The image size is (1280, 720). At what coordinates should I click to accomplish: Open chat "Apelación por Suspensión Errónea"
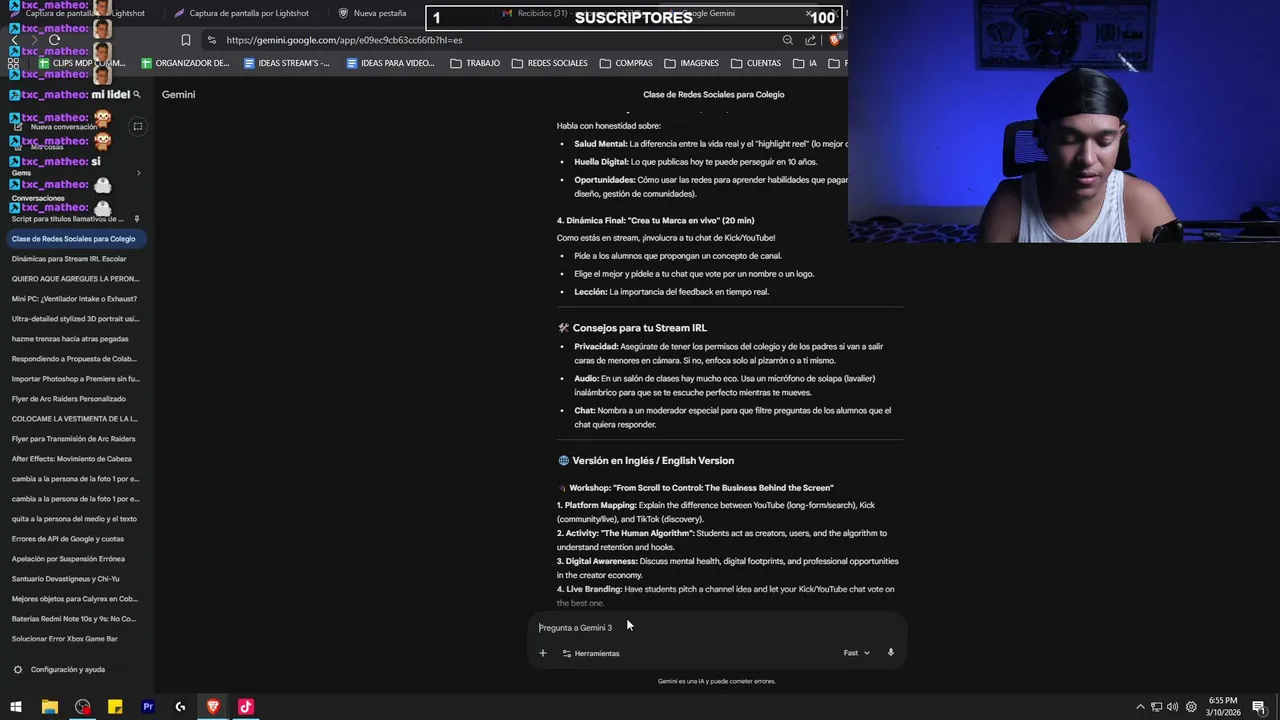(x=74, y=559)
